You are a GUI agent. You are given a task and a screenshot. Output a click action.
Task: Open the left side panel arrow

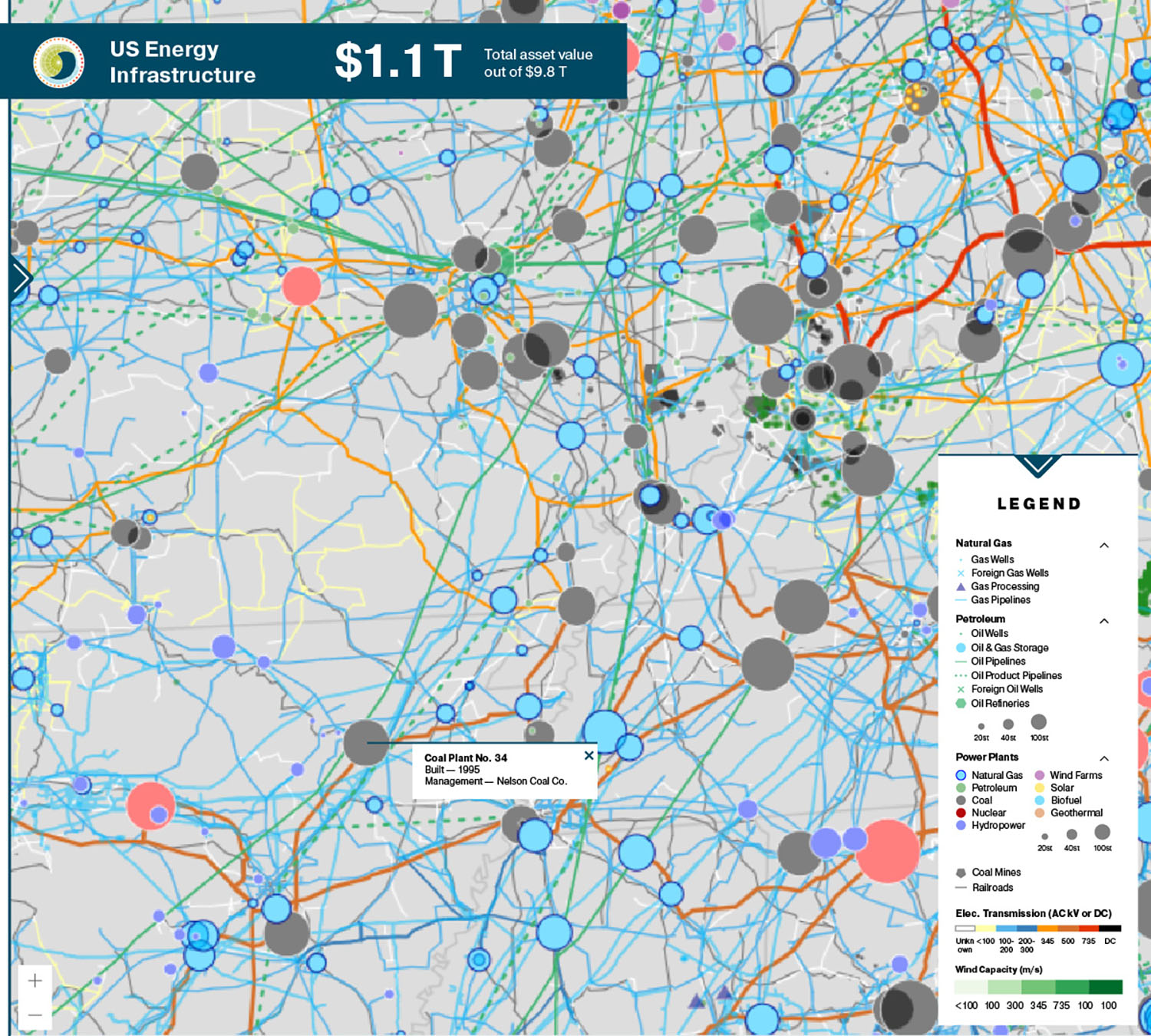coord(21,278)
